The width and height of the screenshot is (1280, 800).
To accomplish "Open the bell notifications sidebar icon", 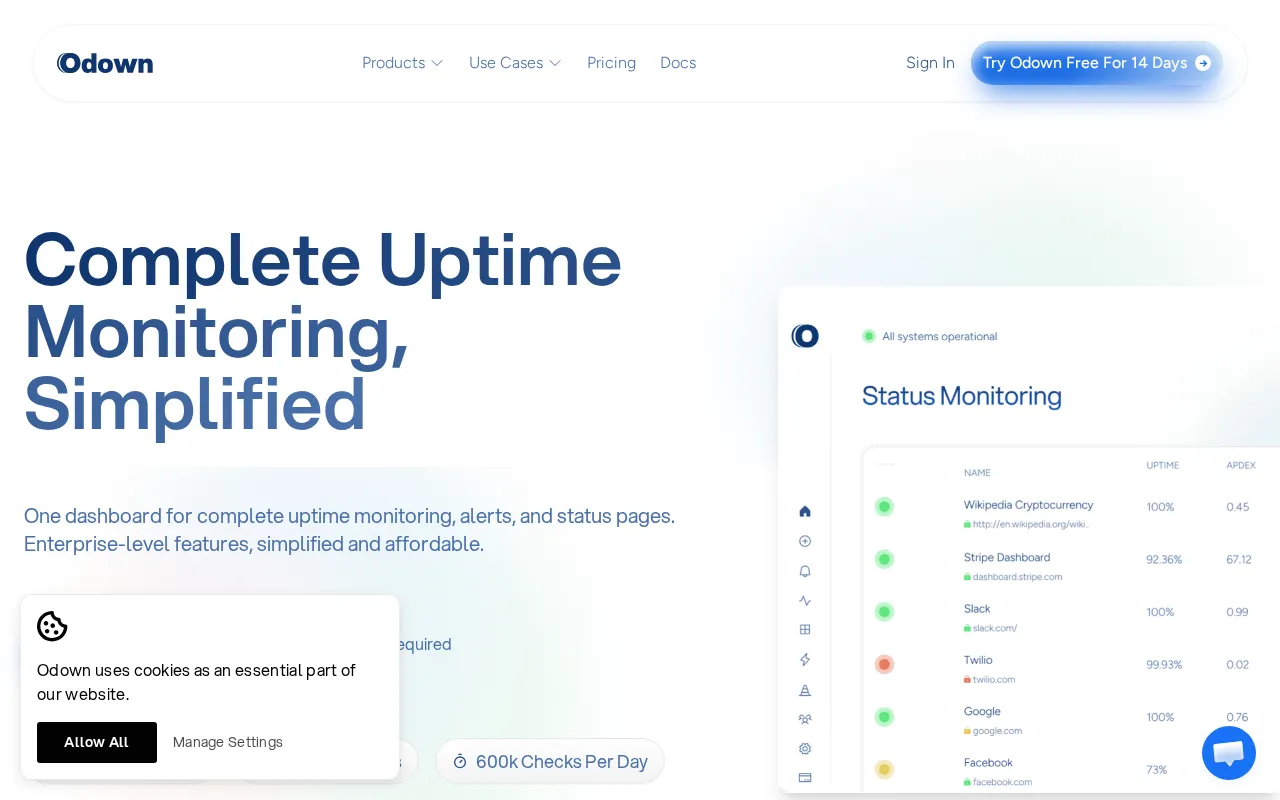I will pyautogui.click(x=805, y=571).
